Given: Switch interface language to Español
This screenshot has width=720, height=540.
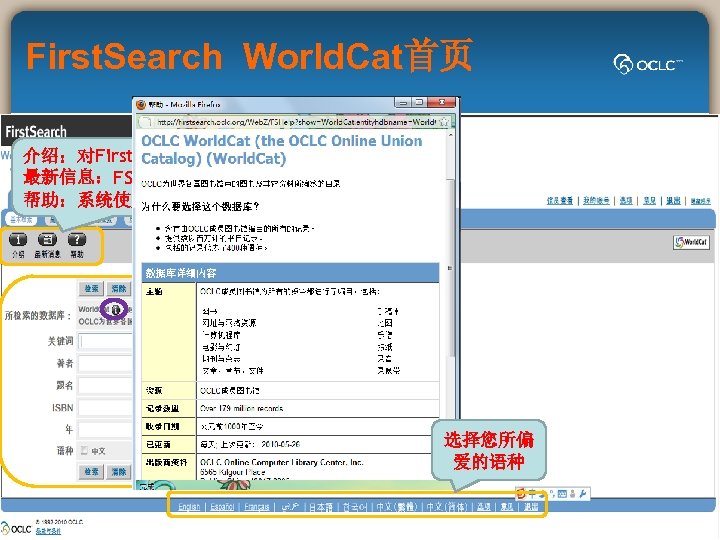Looking at the screenshot, I should [x=222, y=507].
